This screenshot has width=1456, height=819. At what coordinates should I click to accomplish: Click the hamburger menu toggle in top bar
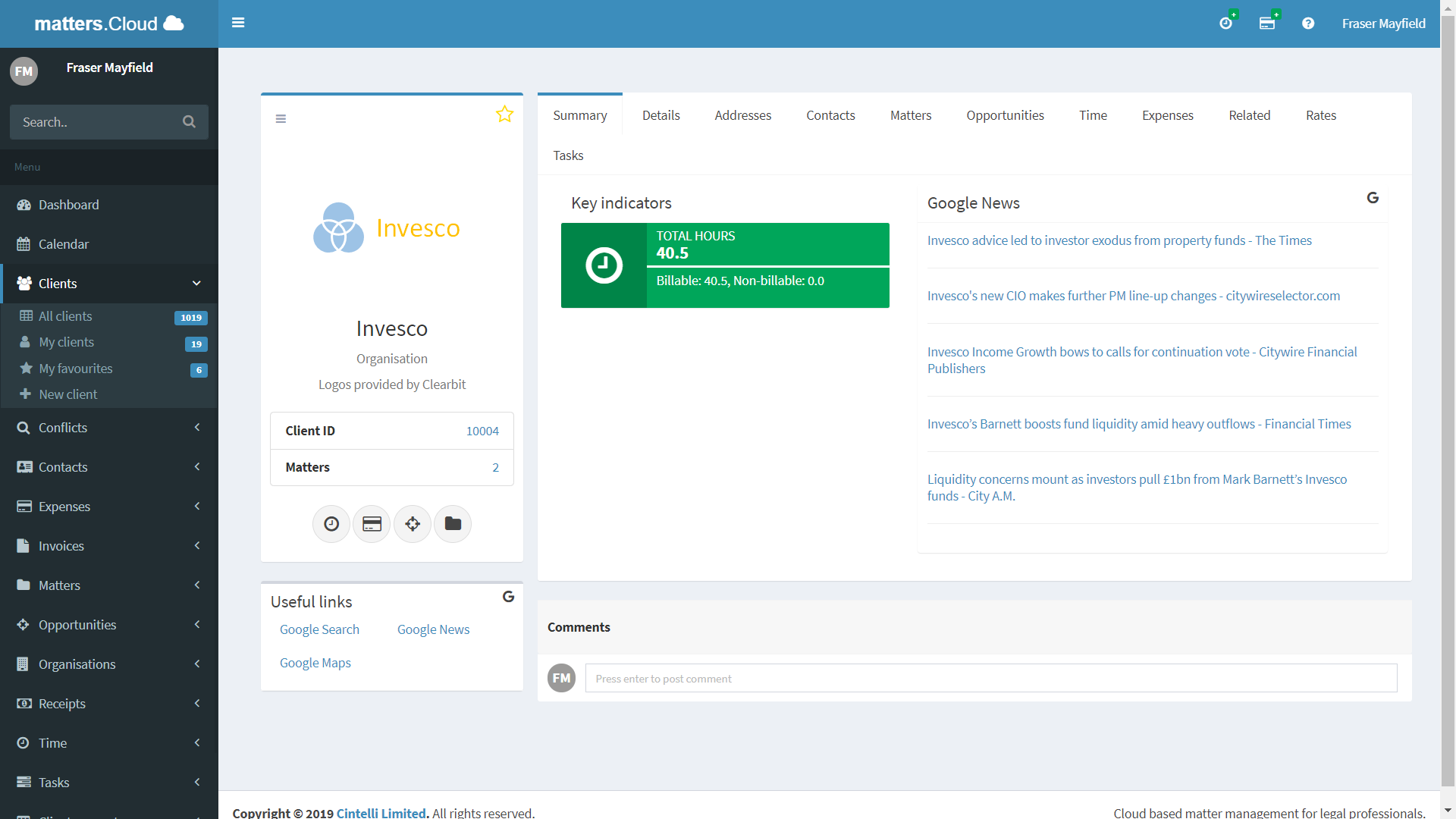tap(238, 23)
